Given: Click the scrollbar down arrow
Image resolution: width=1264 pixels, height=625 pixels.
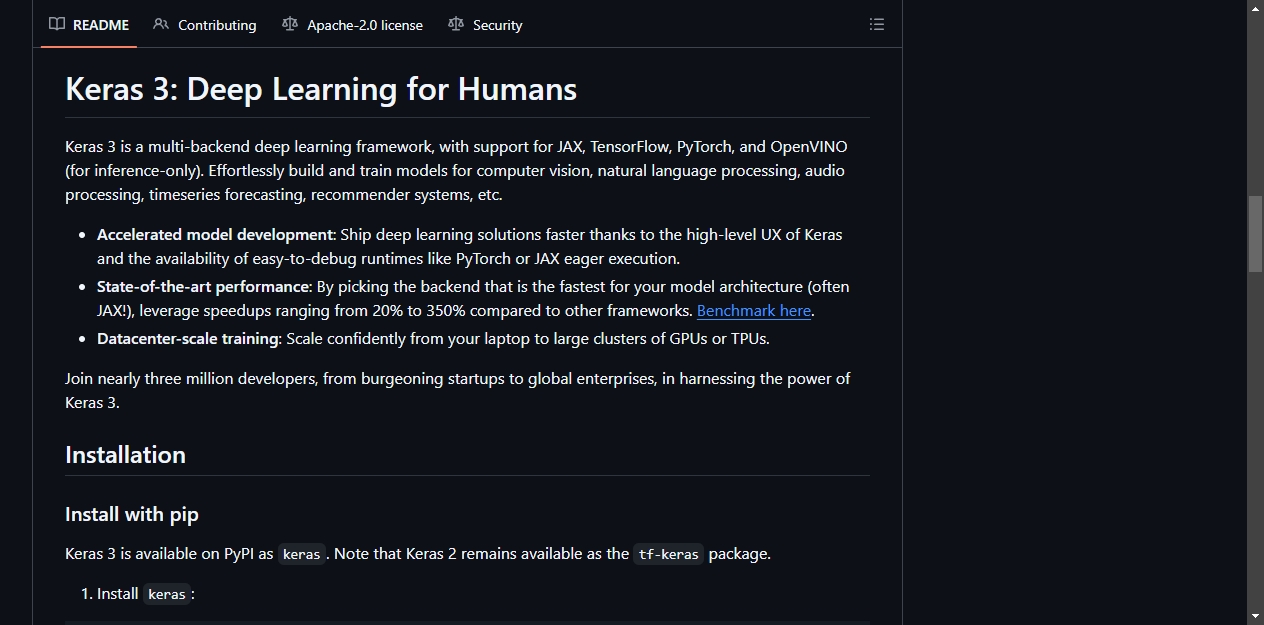Looking at the screenshot, I should point(1255,616).
